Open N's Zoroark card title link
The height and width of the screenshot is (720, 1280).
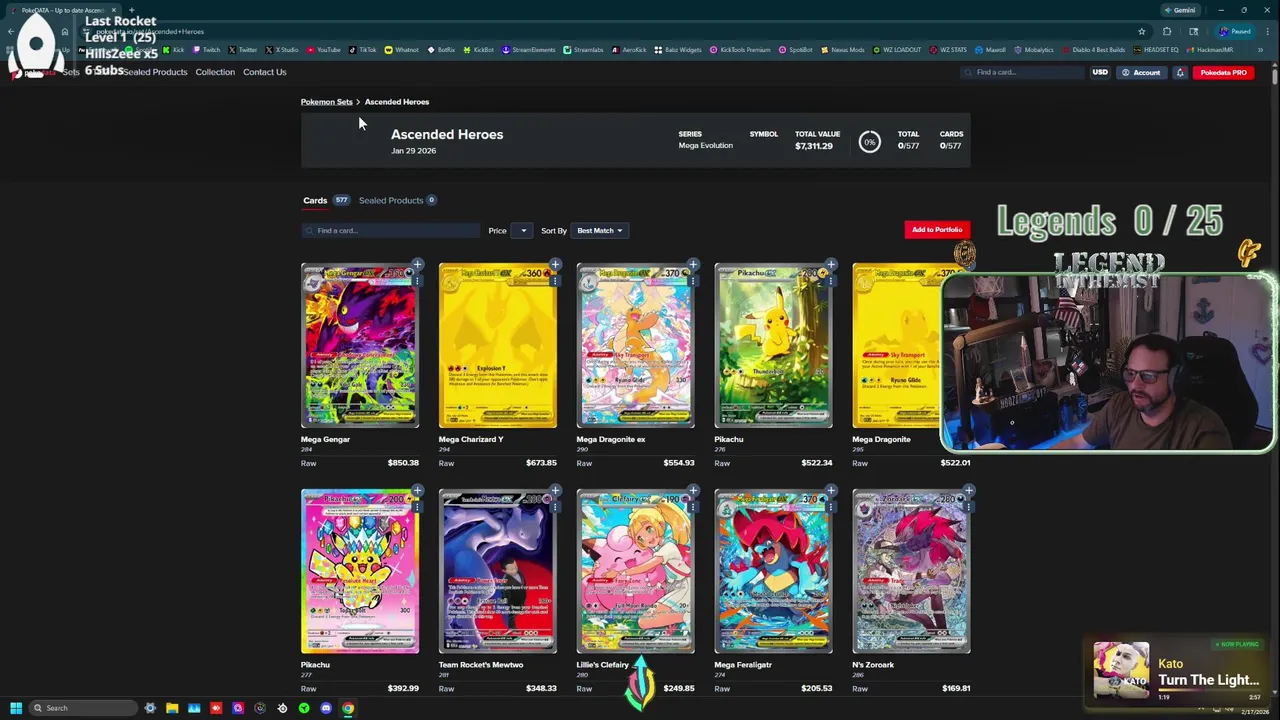click(x=873, y=665)
